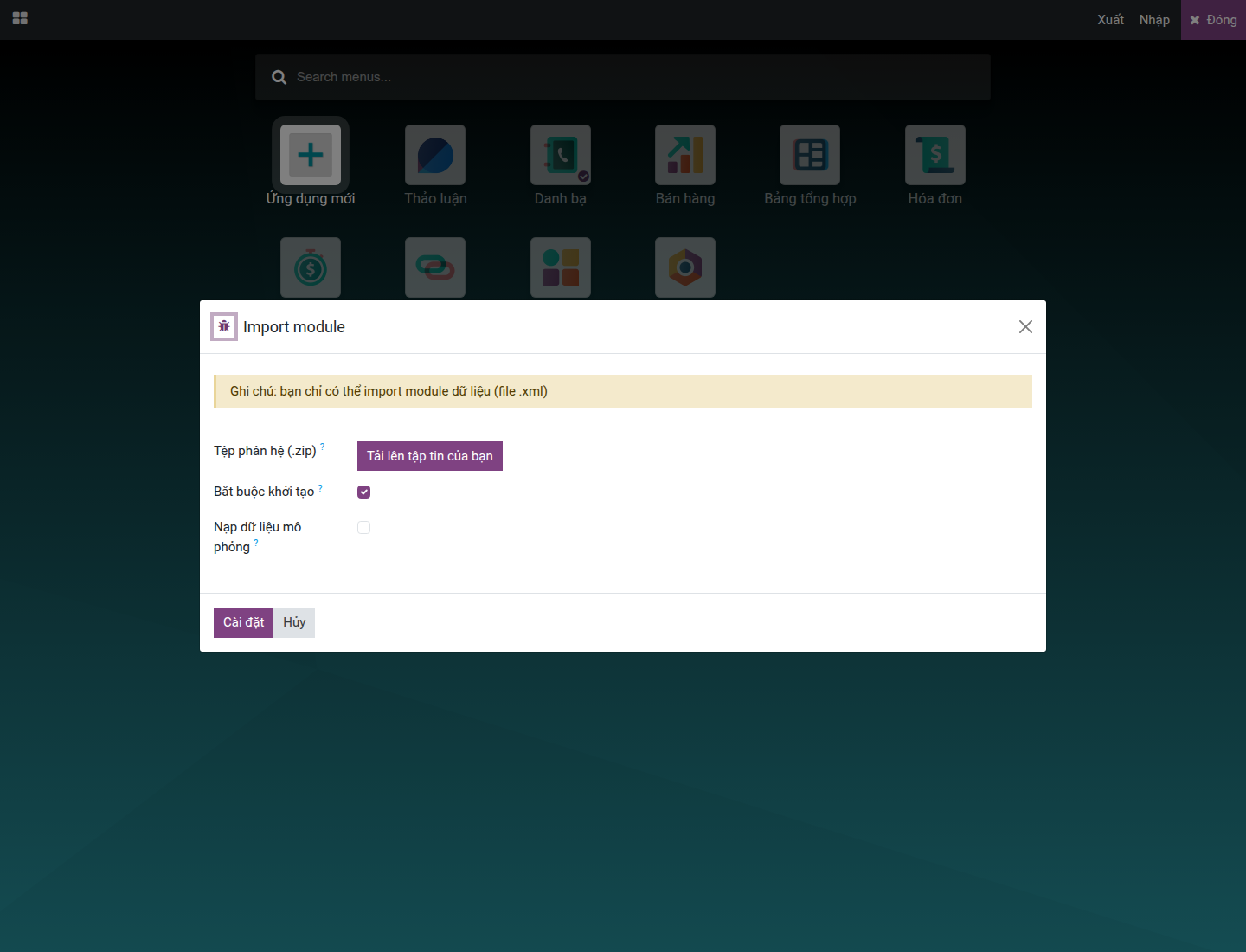The image size is (1246, 952).
Task: Click the bug icon in Import module header
Action: coord(224,326)
